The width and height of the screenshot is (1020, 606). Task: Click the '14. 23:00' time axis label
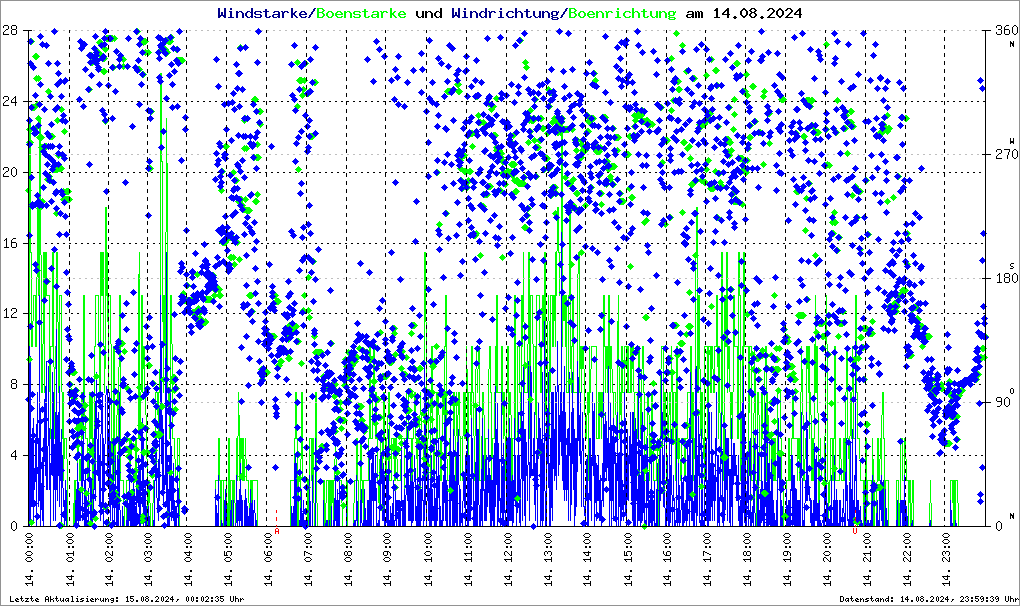(946, 560)
